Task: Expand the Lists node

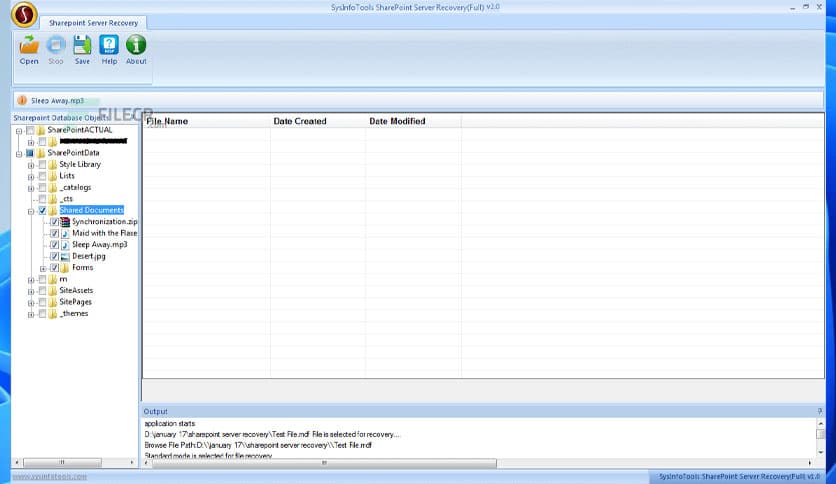Action: click(x=31, y=177)
